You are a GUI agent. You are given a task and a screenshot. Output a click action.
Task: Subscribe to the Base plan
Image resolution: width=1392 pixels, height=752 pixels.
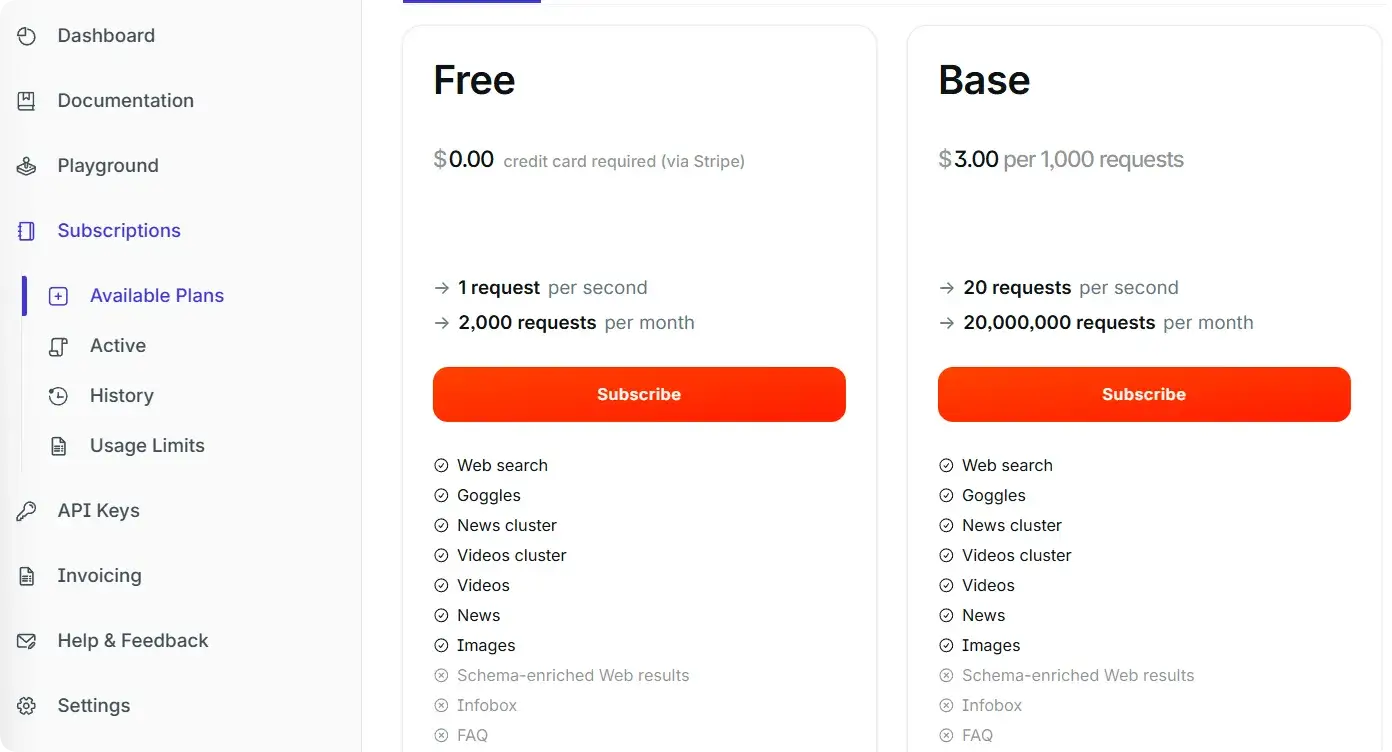1144,394
